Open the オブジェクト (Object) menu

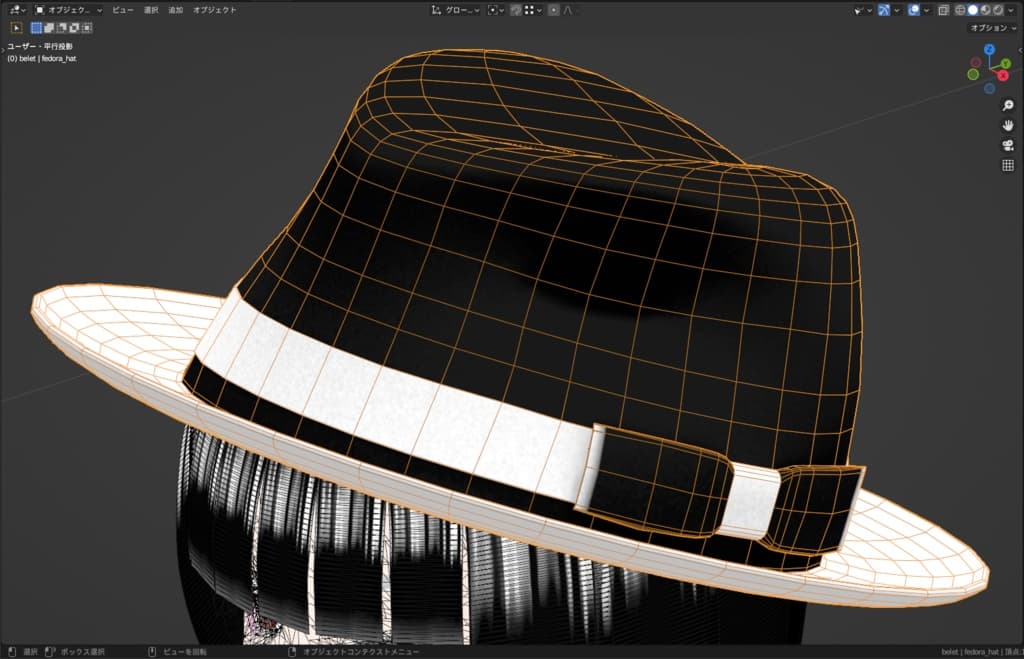(214, 10)
